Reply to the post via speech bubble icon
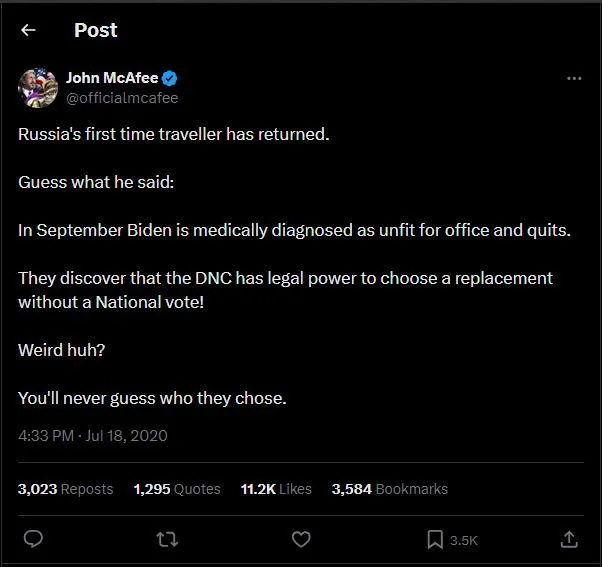602x567 pixels. point(33,539)
